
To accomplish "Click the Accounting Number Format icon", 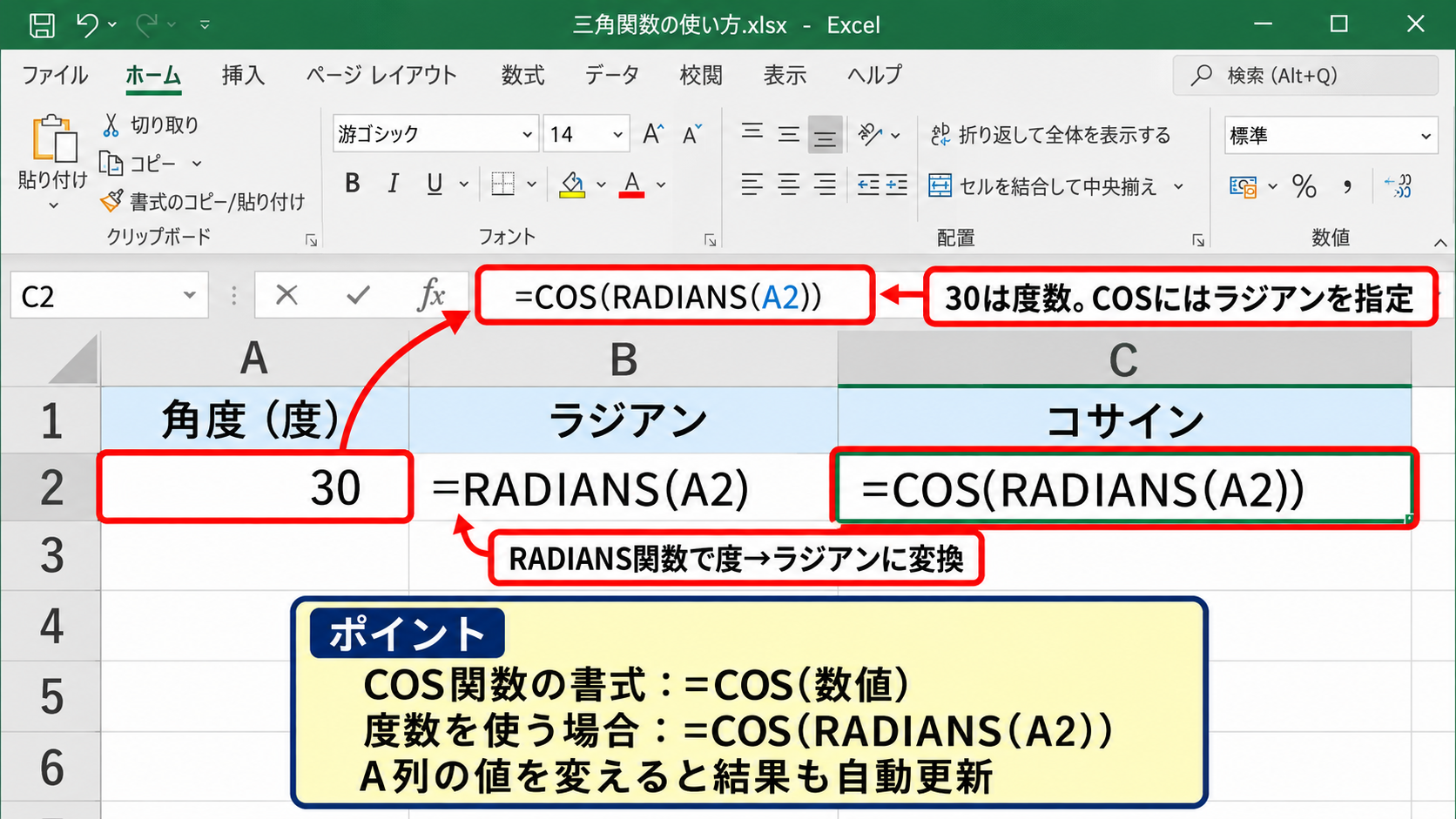I will [x=1243, y=186].
